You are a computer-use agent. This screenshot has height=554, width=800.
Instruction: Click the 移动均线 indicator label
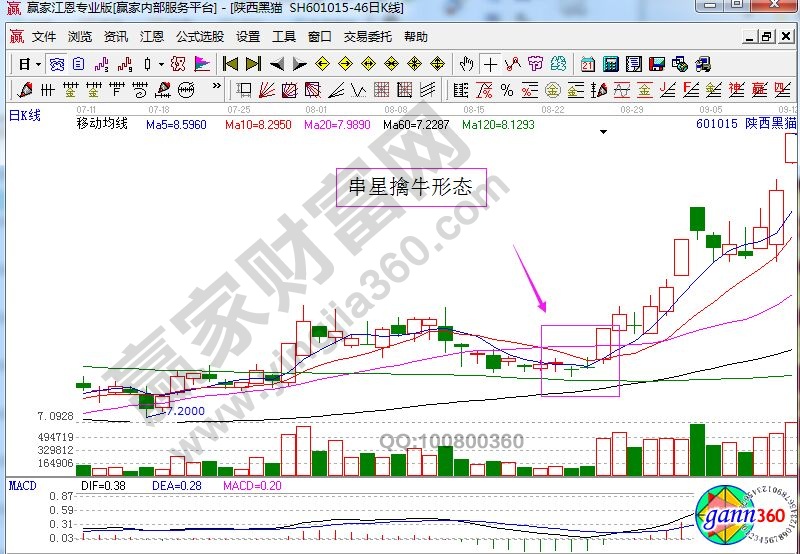102,124
